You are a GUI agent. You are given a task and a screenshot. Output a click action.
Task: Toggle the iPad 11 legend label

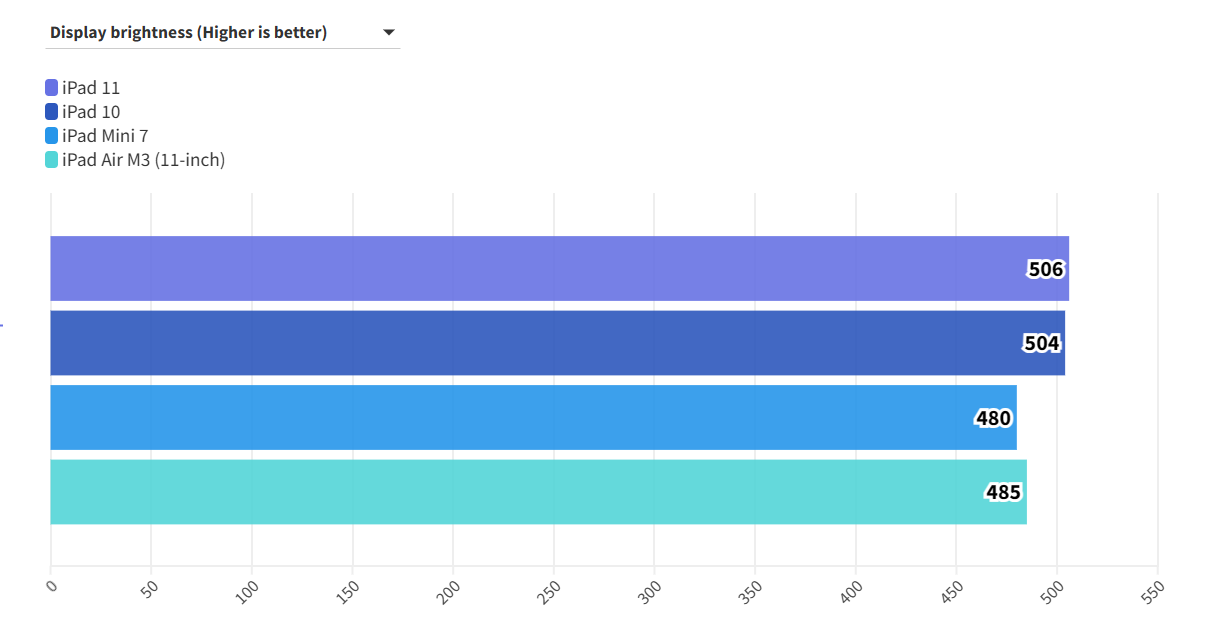pyautogui.click(x=91, y=88)
